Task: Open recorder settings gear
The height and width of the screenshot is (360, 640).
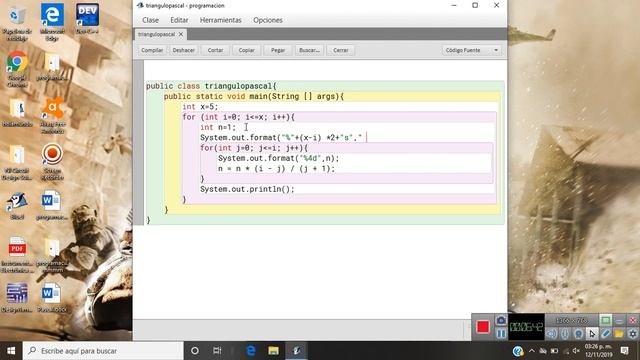Action: click(632, 334)
